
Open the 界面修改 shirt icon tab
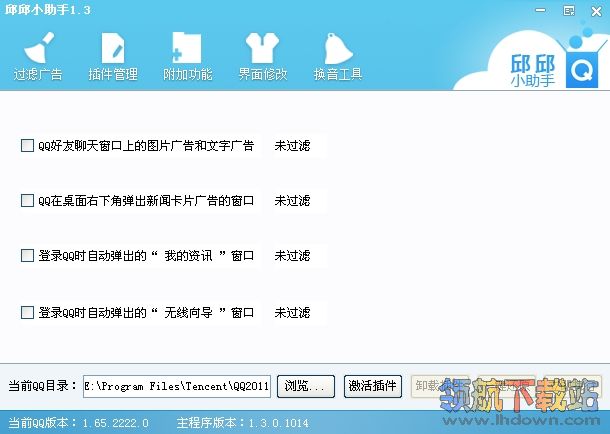click(263, 57)
